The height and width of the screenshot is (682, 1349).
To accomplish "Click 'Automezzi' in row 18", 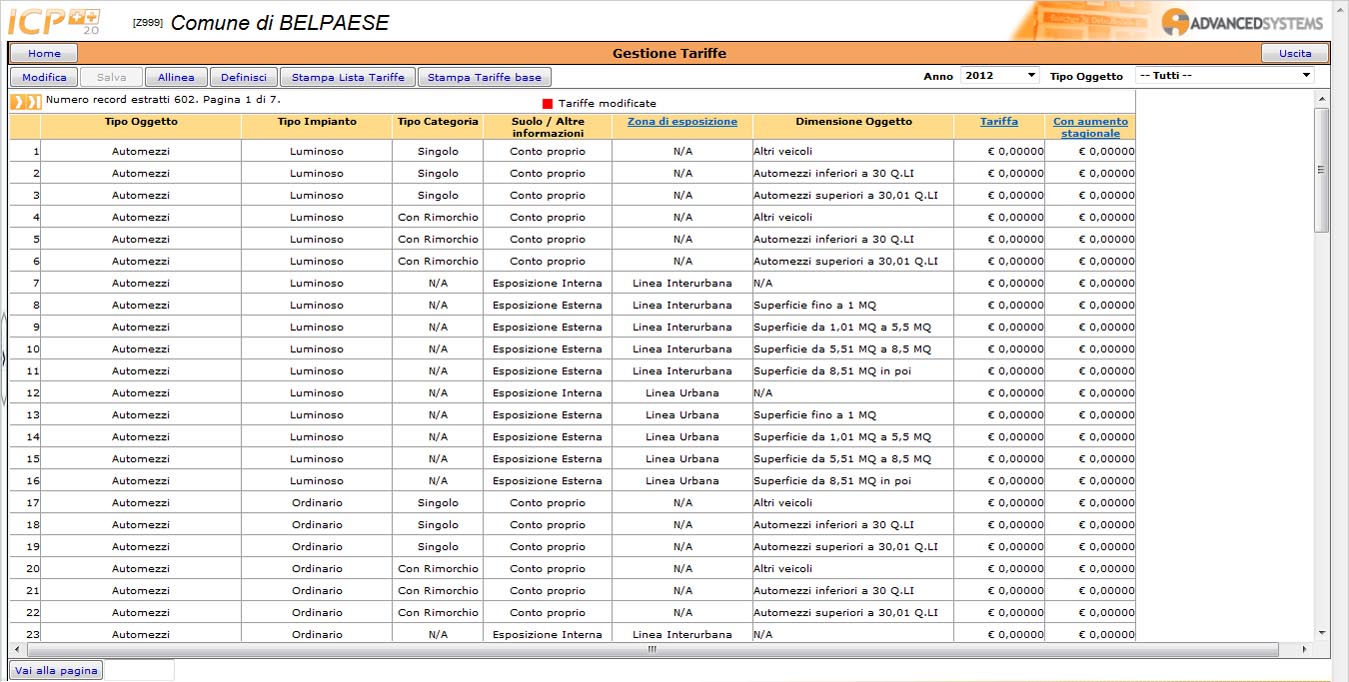I will [141, 525].
